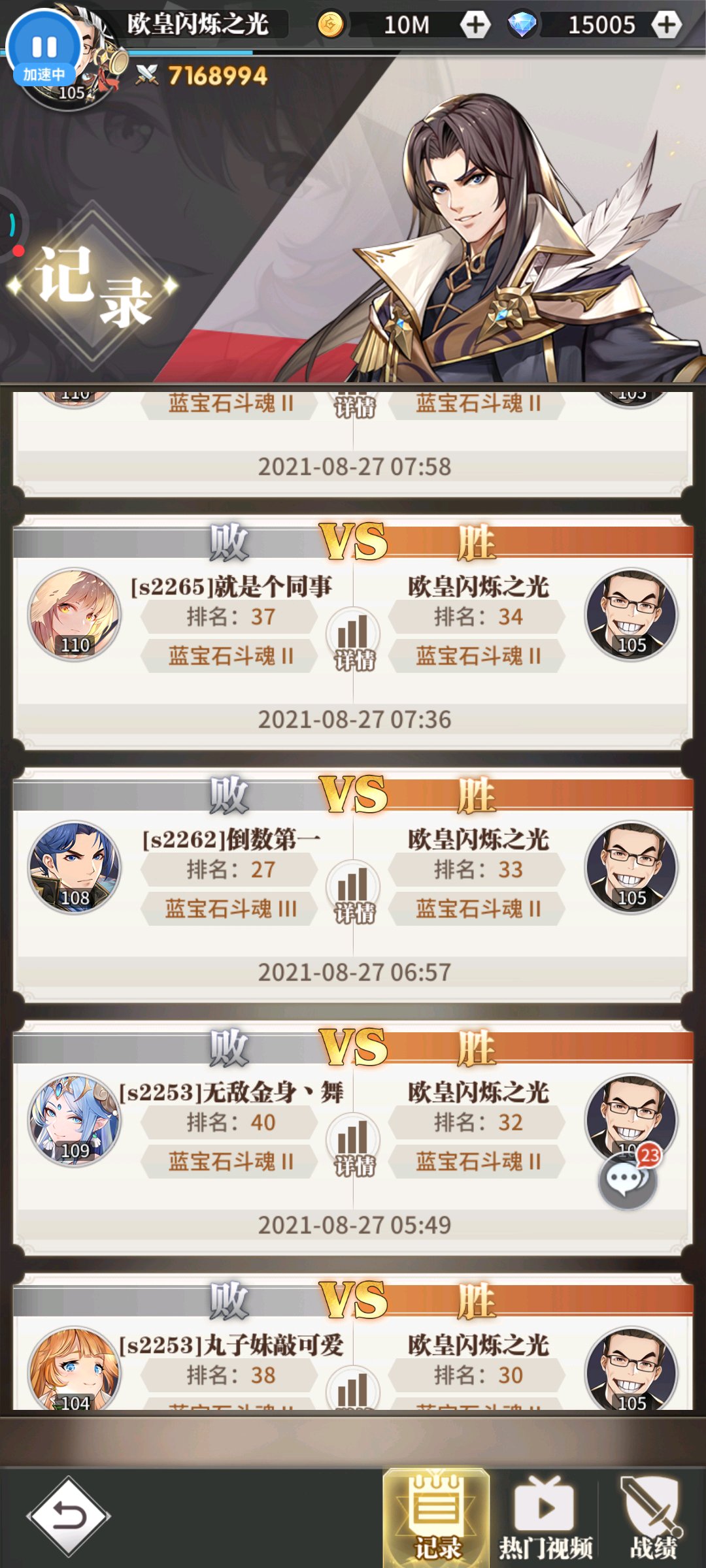Add diamonds with plus button
Image resolution: width=706 pixels, height=1568 pixels.
666,25
